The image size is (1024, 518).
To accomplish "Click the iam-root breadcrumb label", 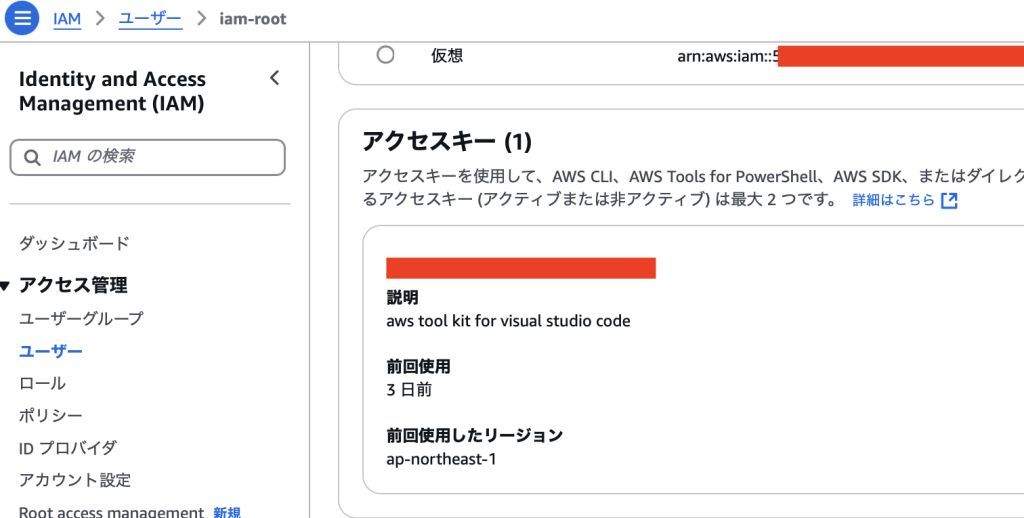I will [x=253, y=19].
